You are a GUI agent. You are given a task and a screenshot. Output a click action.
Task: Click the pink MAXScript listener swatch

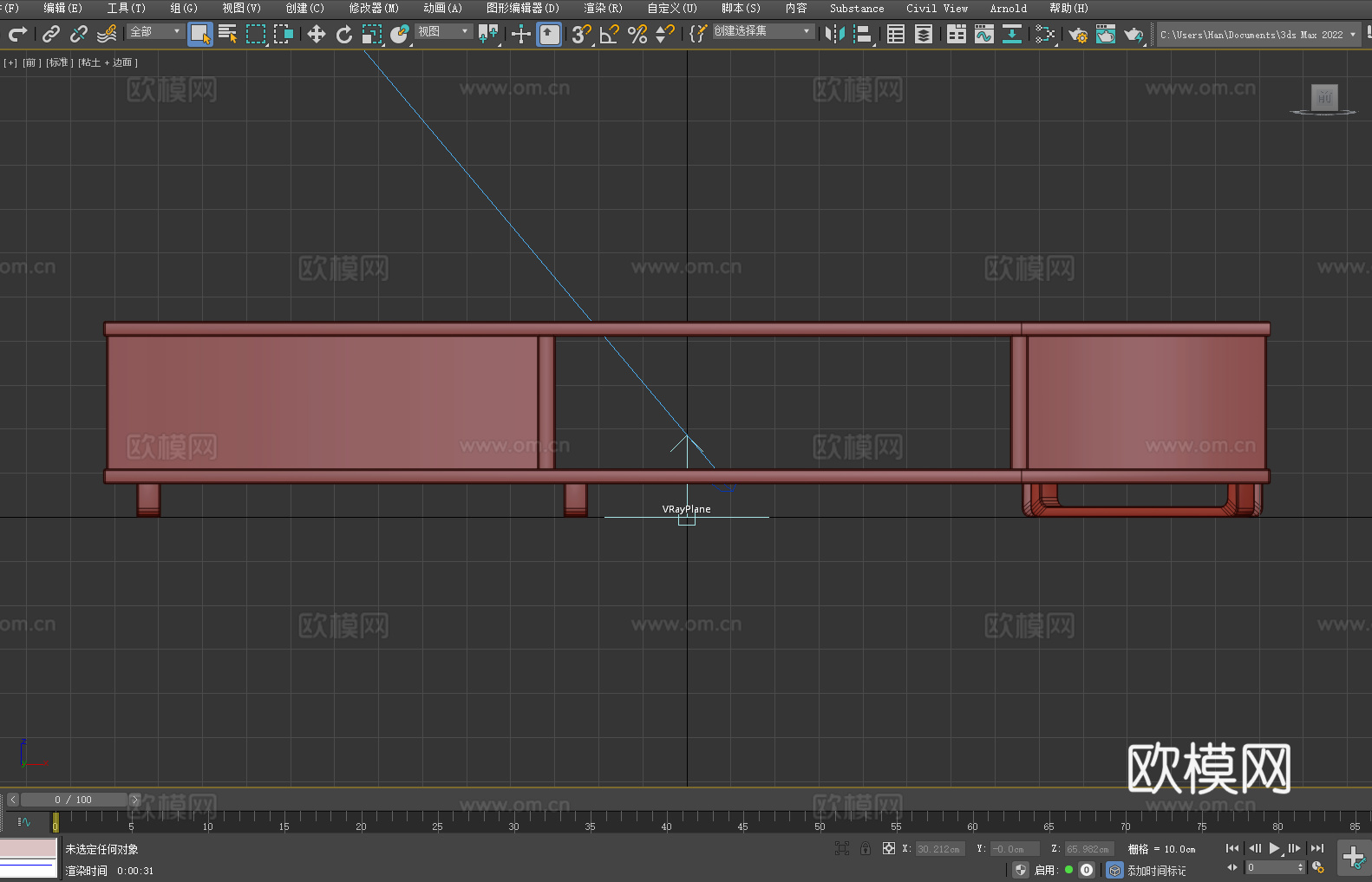tap(29, 847)
